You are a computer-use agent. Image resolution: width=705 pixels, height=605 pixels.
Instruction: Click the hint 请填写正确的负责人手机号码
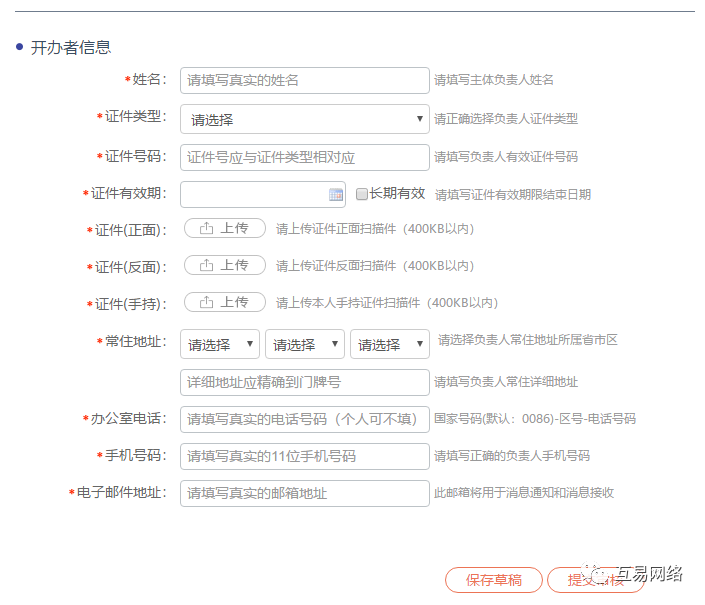pos(511,456)
